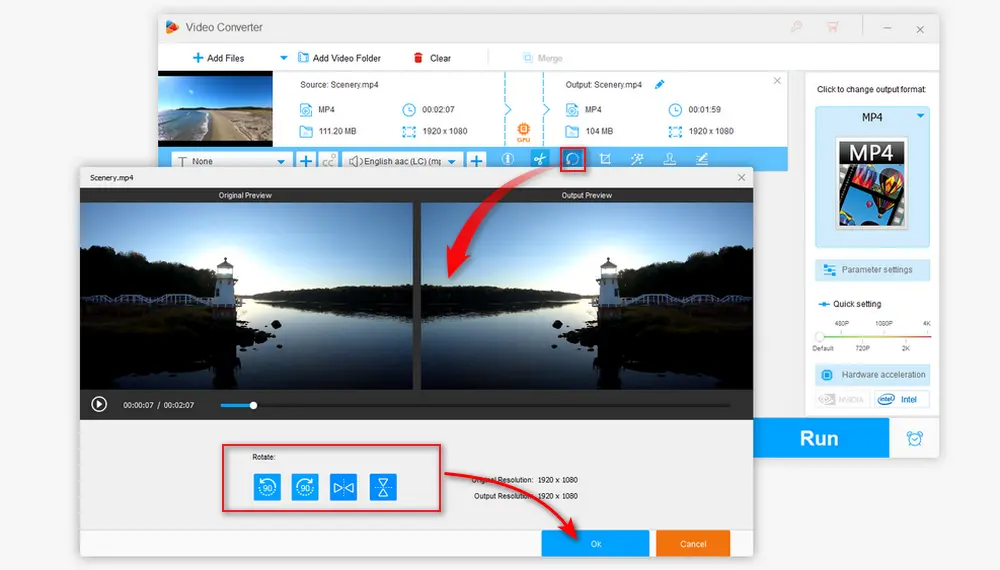The image size is (1000, 570).
Task: Edit output file name with pencil icon
Action: (x=659, y=85)
